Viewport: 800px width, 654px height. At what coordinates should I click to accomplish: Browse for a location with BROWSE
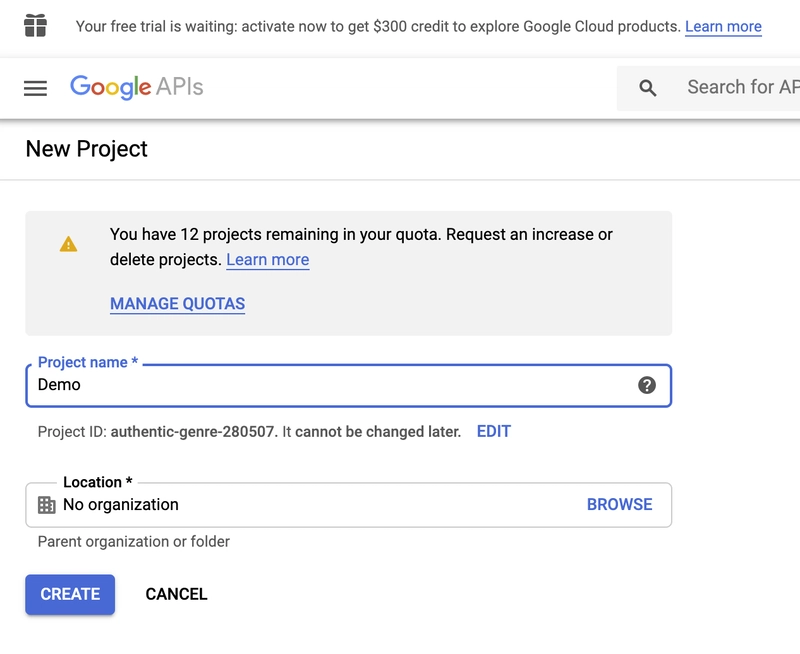click(619, 505)
